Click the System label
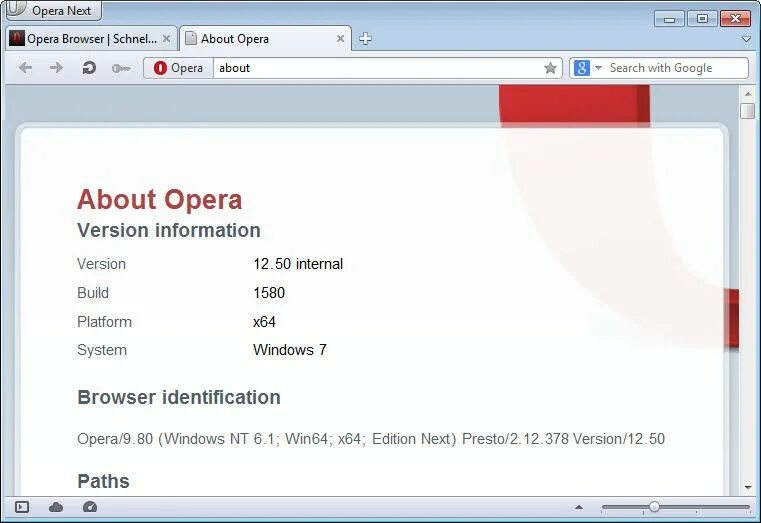This screenshot has height=523, width=761. click(x=102, y=350)
